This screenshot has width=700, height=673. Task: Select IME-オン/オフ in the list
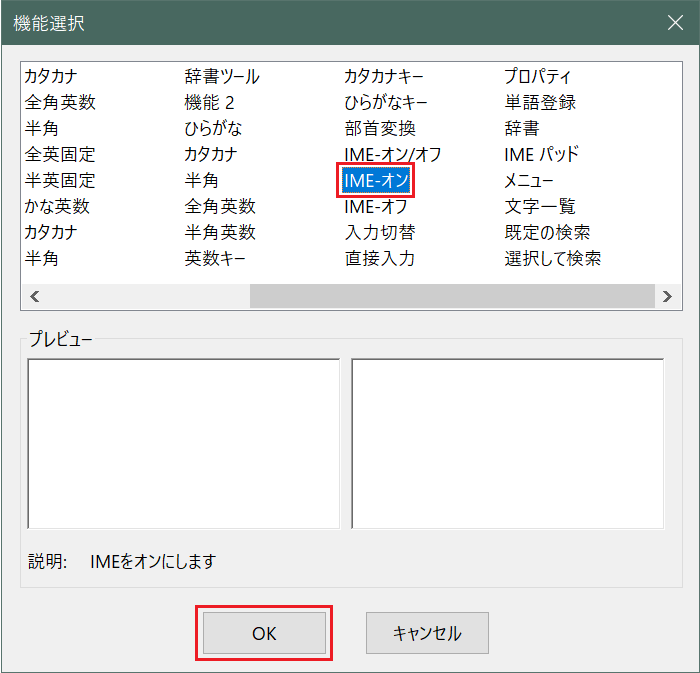point(392,154)
